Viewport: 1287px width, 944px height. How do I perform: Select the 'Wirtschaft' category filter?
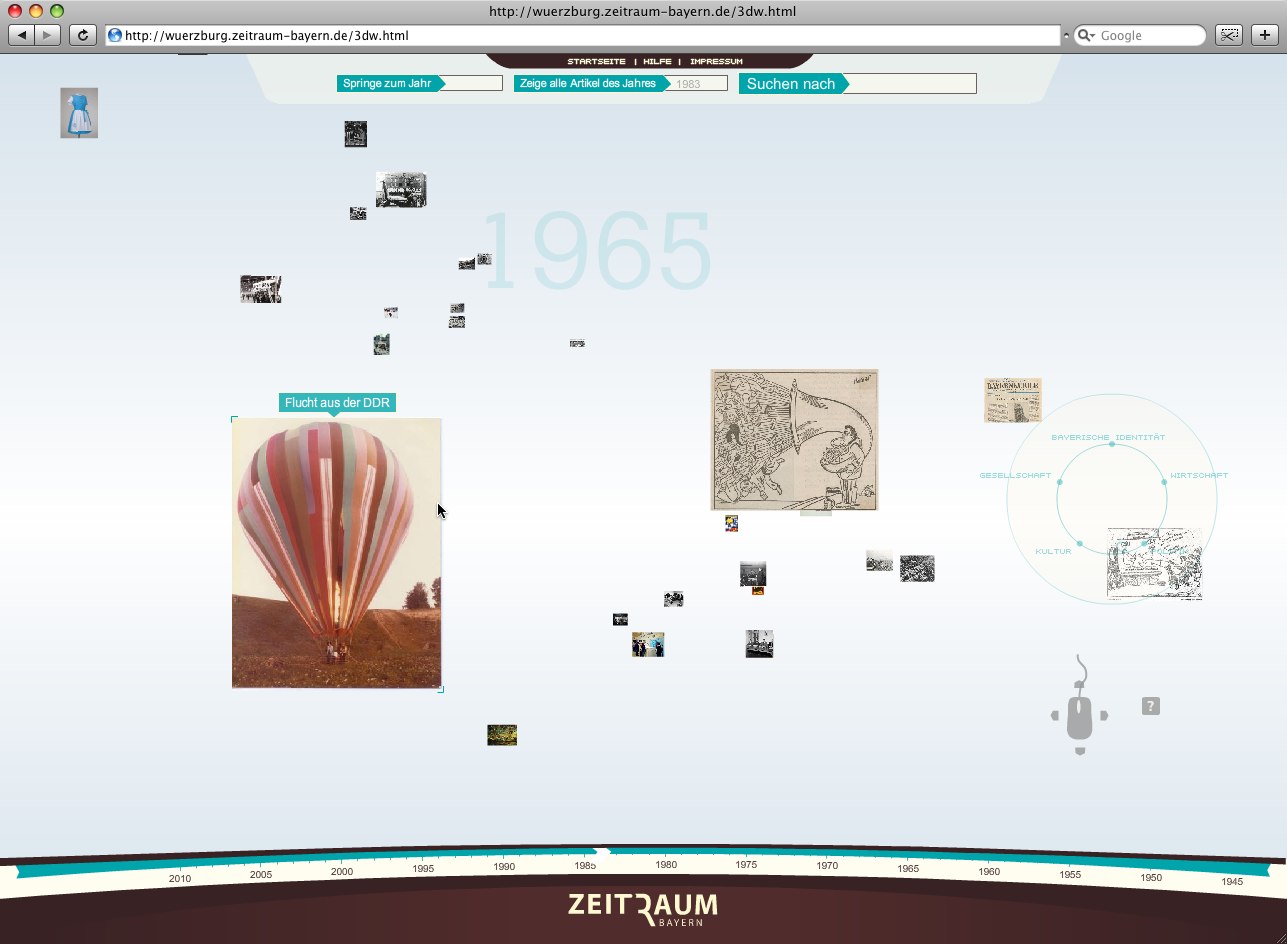click(x=1199, y=476)
